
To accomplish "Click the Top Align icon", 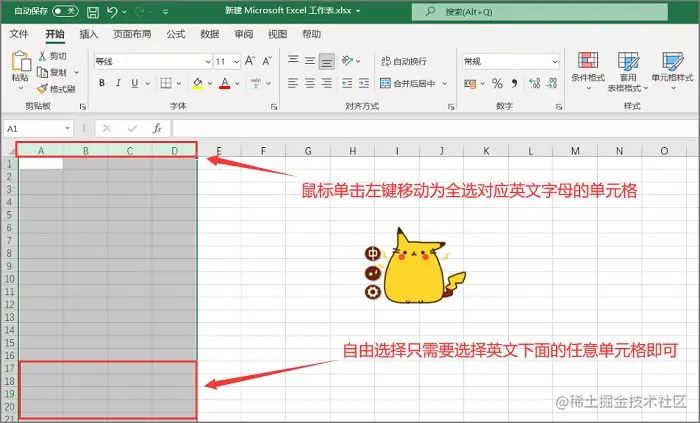I will 293,61.
